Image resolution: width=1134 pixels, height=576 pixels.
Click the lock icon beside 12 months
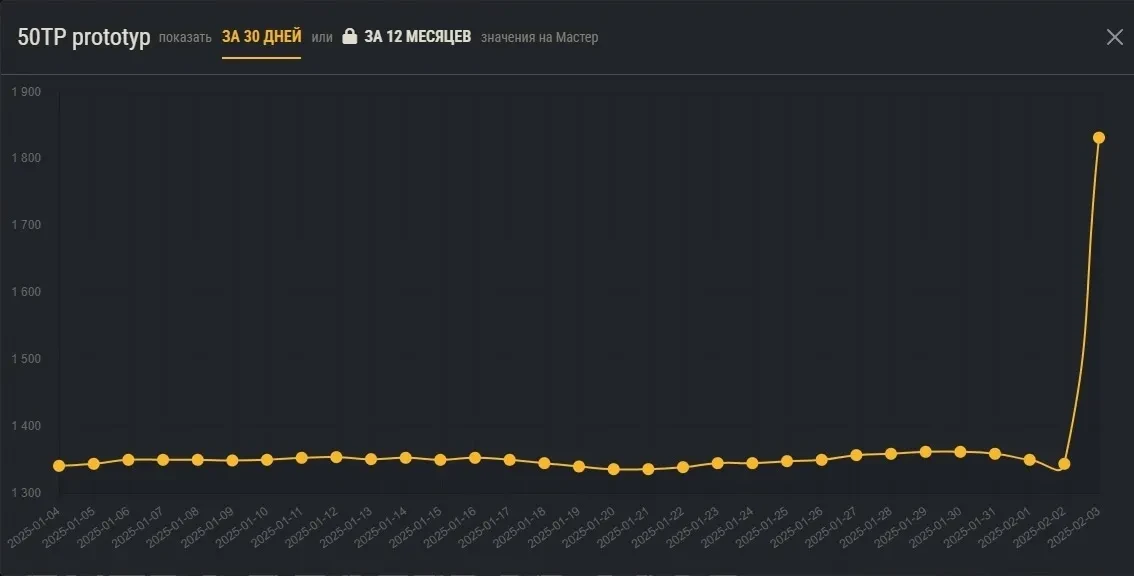(349, 37)
